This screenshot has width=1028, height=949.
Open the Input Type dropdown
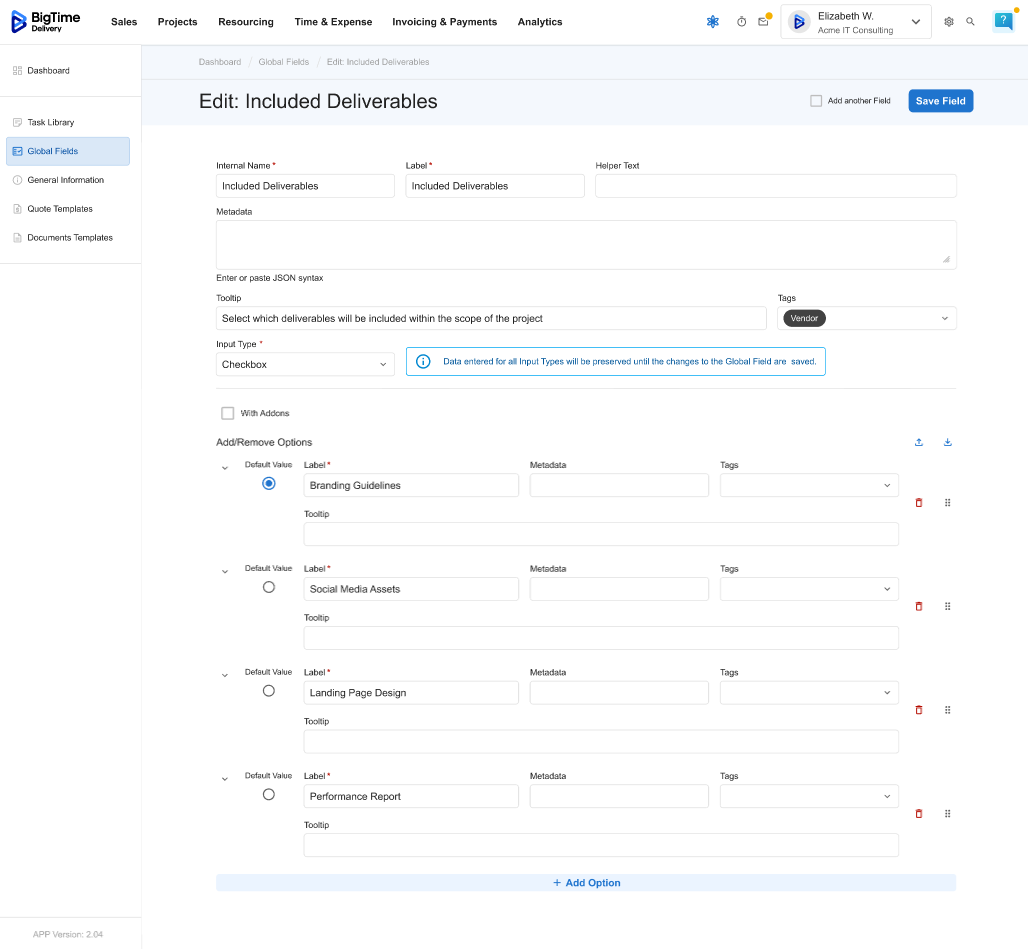pos(305,365)
